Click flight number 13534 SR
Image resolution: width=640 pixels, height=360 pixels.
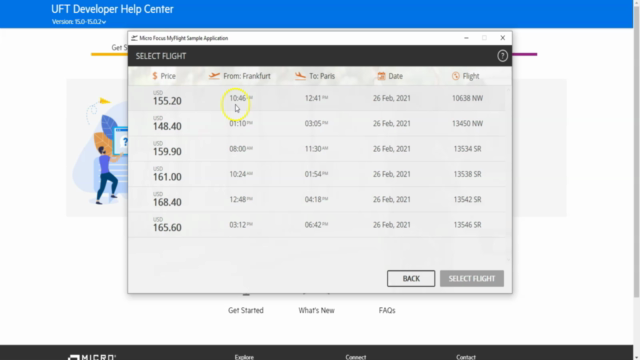(467, 149)
